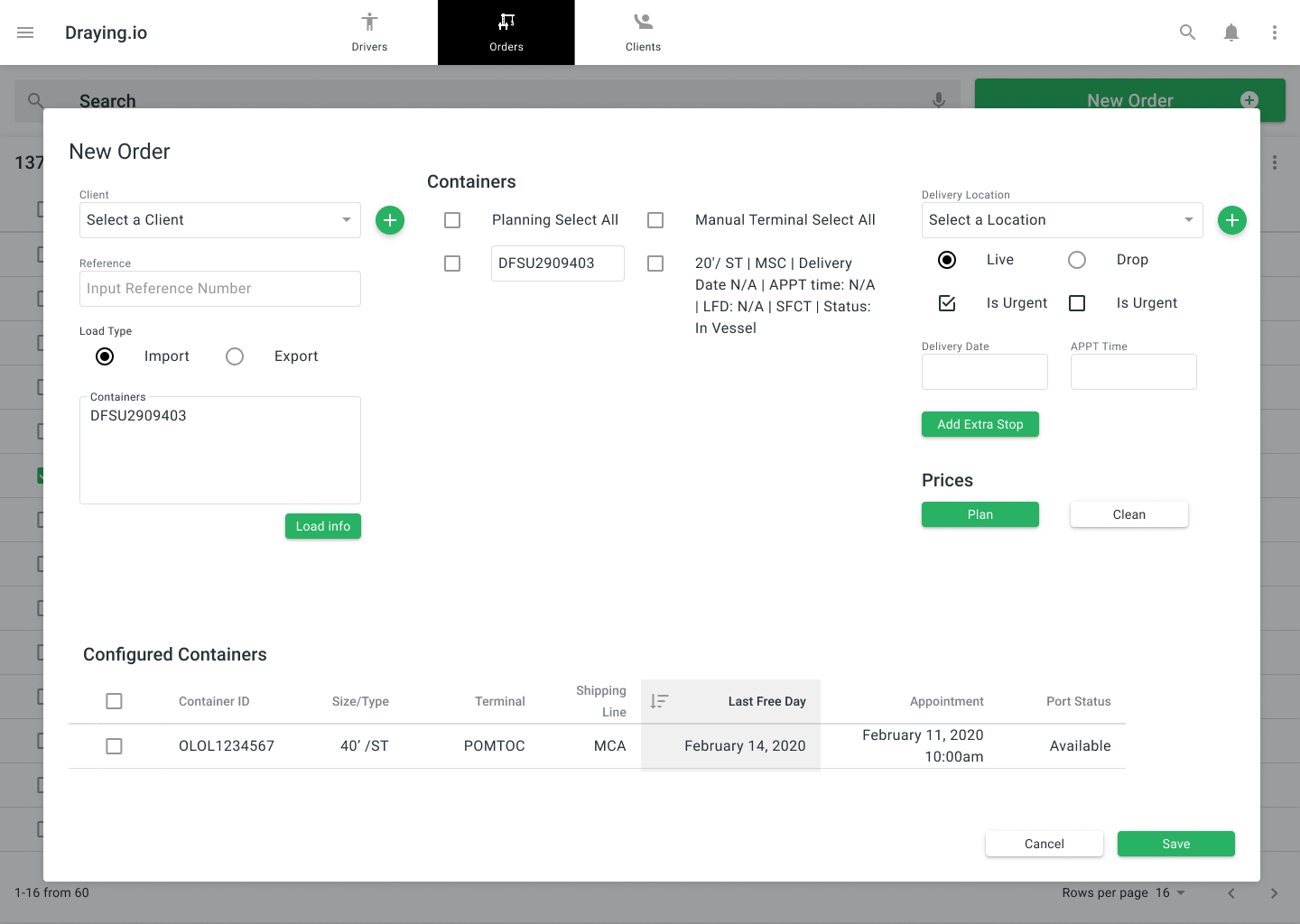Add new client with green plus button

[390, 220]
